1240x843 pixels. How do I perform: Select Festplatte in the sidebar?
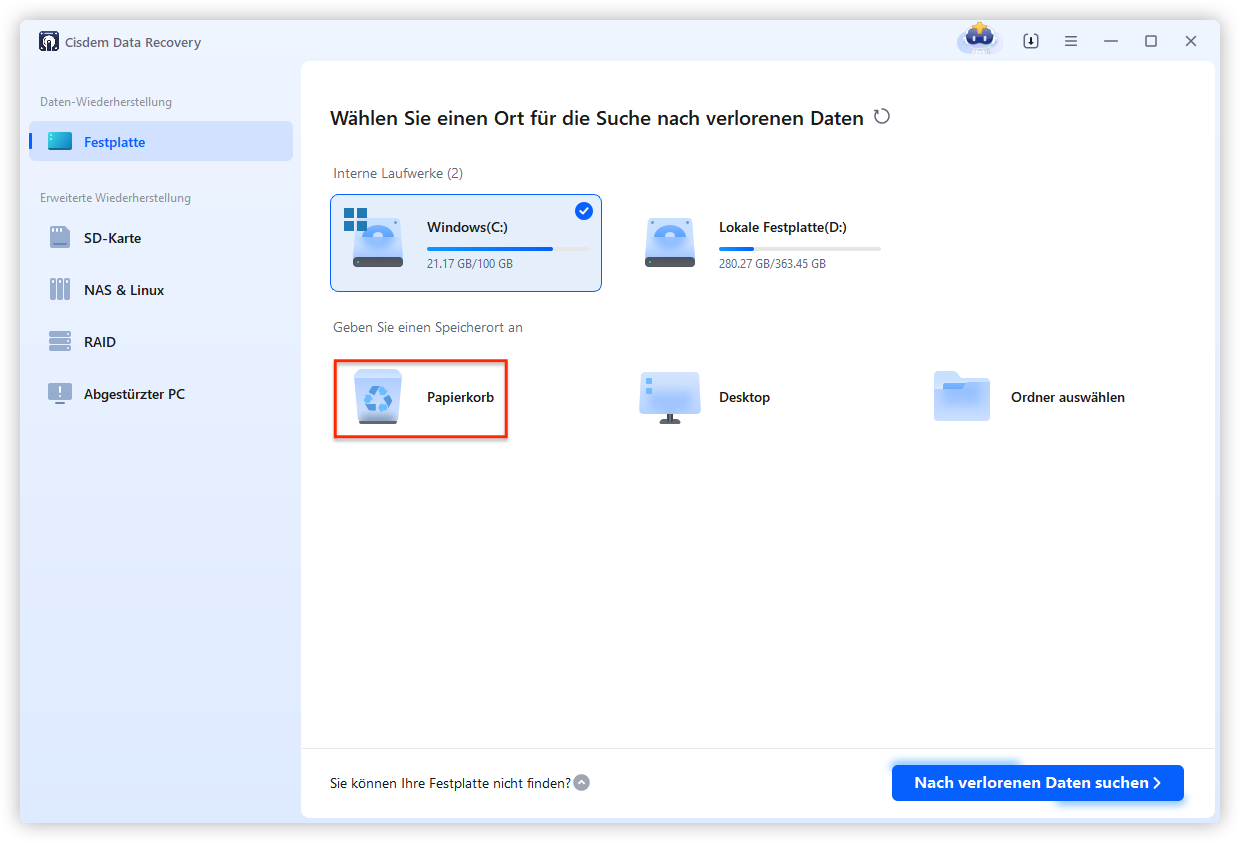point(161,142)
